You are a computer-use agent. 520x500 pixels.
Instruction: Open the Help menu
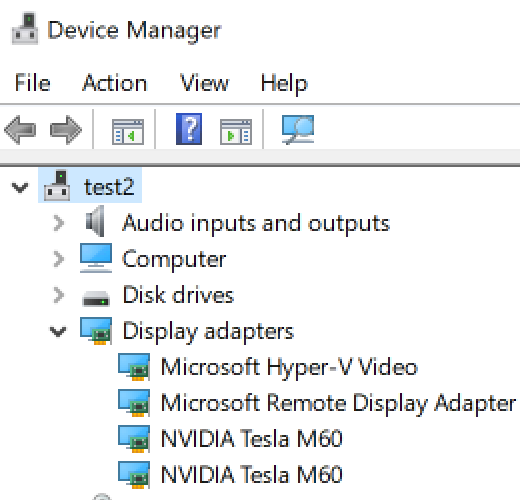point(284,83)
